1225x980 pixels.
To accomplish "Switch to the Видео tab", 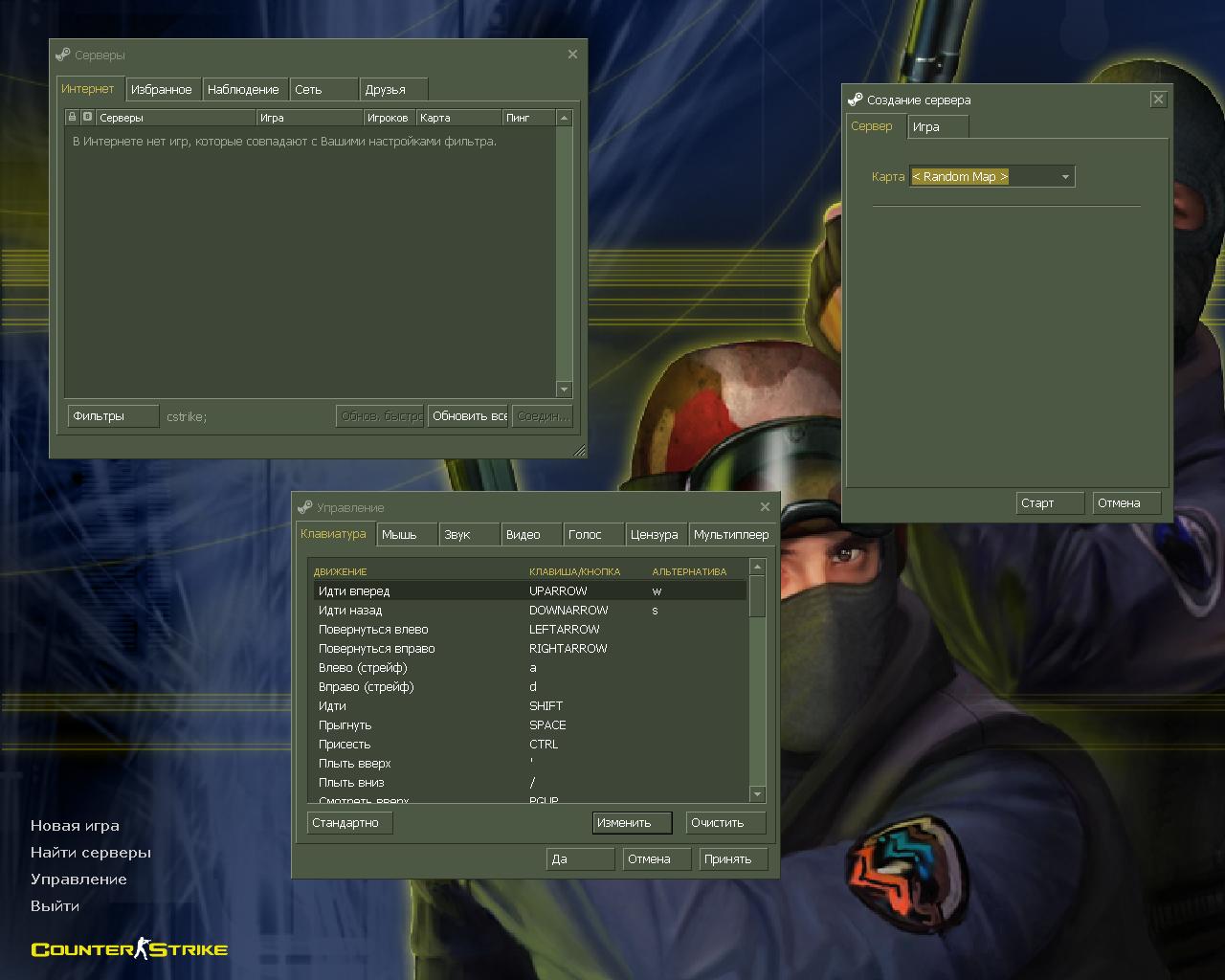I will point(532,534).
